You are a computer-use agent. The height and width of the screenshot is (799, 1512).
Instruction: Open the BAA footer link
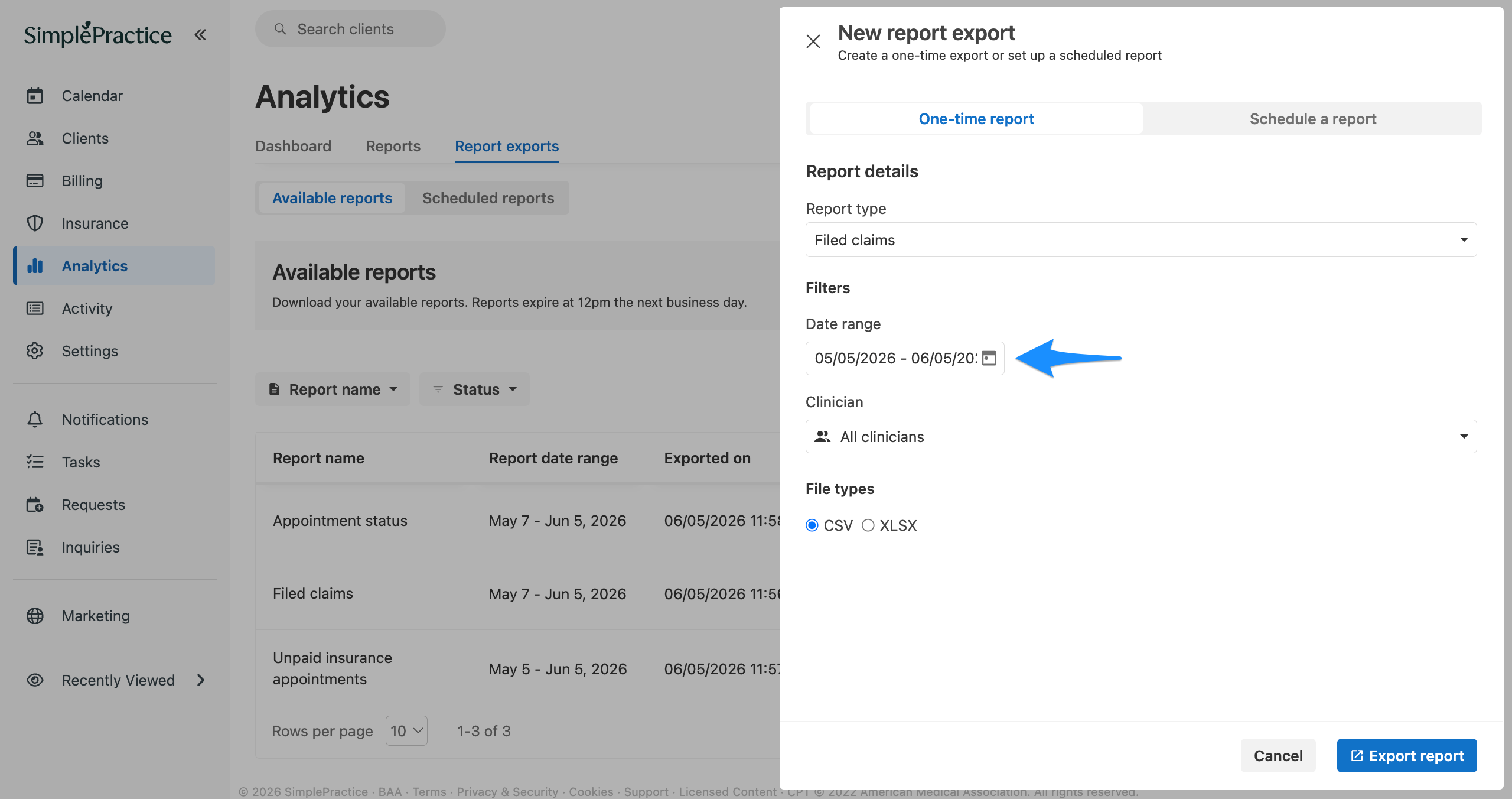point(390,792)
